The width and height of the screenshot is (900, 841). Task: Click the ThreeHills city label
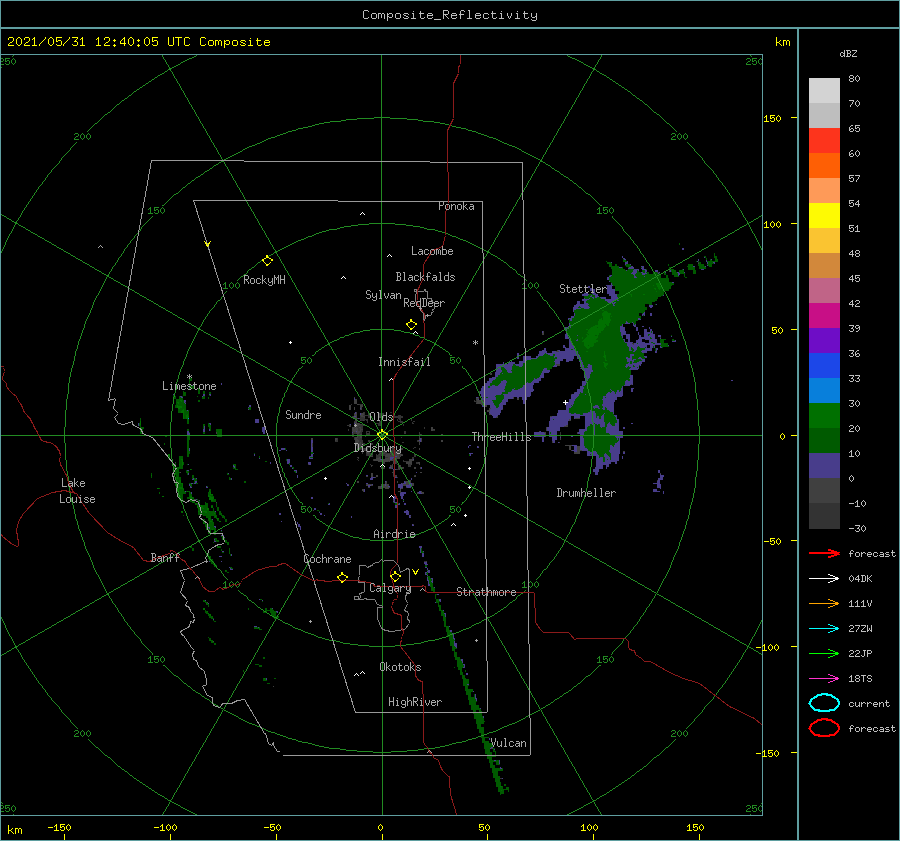[501, 437]
